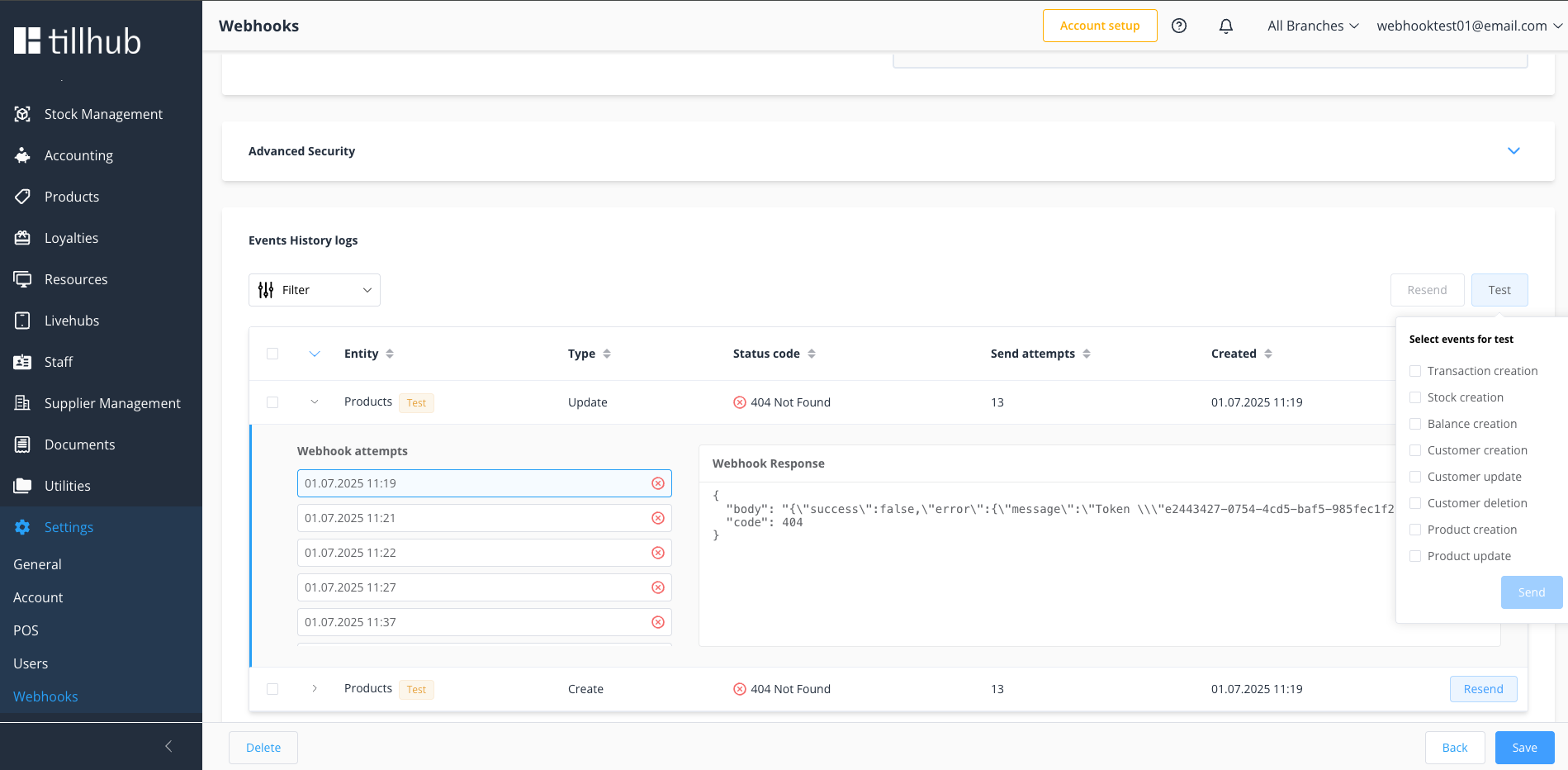Click the Resources monitor icon

23,279
